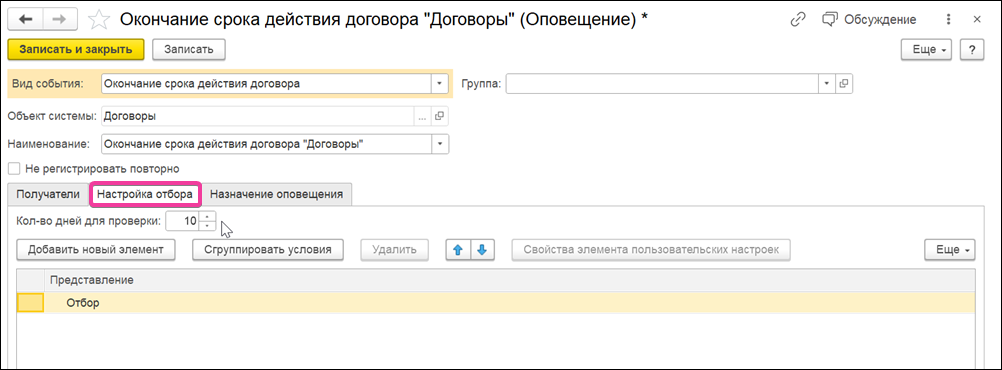The height and width of the screenshot is (370, 1002).
Task: Click Кол-во дней для проверки field
Action: (183, 221)
